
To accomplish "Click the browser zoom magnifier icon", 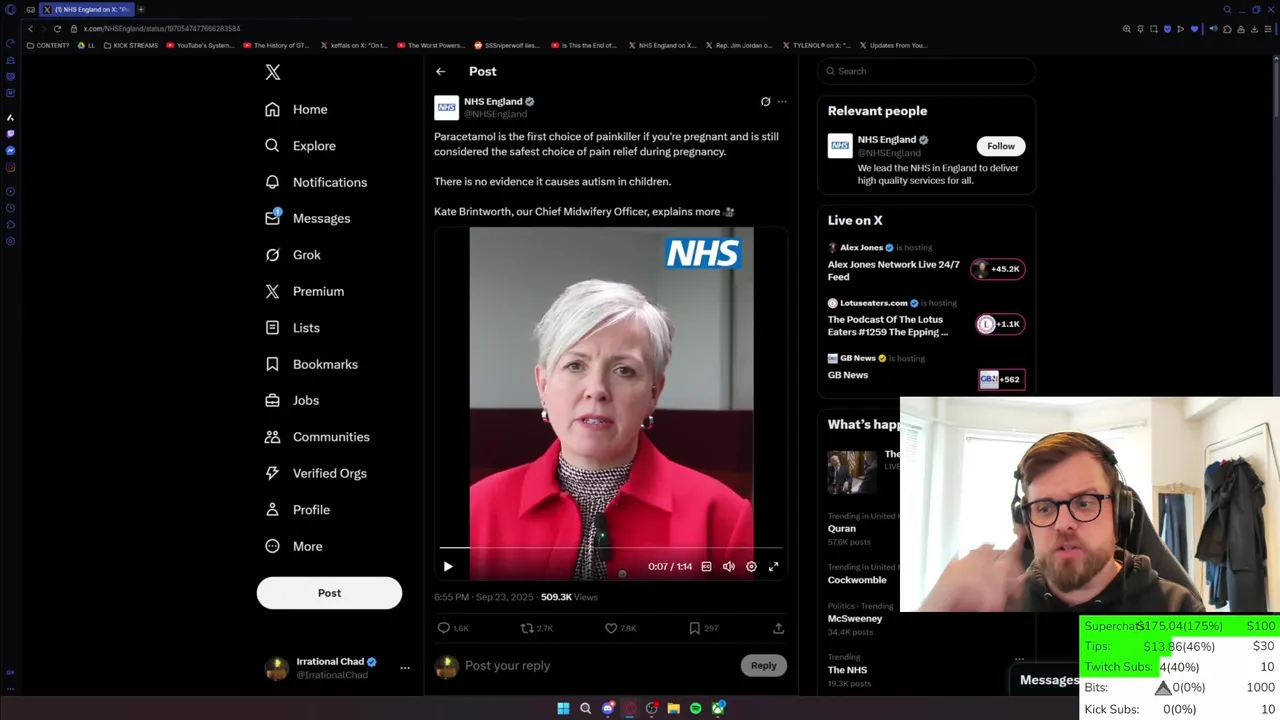I will (x=1126, y=29).
